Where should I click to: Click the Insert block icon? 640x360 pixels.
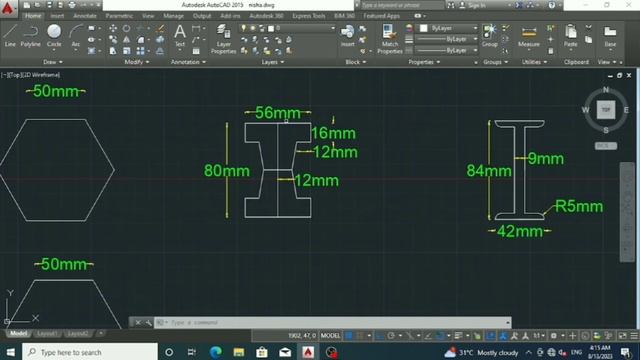point(347,36)
